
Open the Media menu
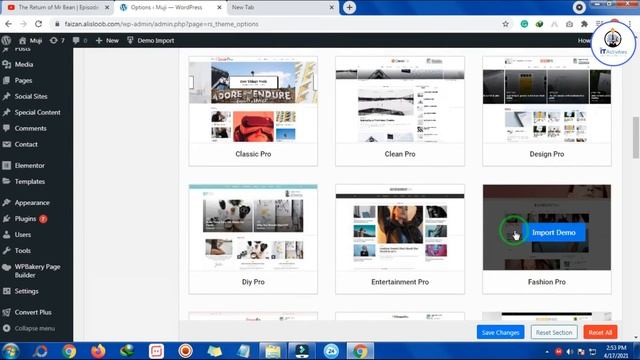[24, 64]
